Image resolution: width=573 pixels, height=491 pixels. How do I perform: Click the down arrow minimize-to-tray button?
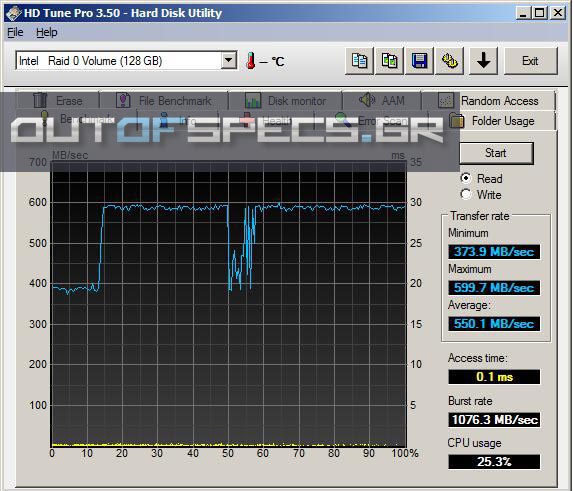(x=483, y=61)
